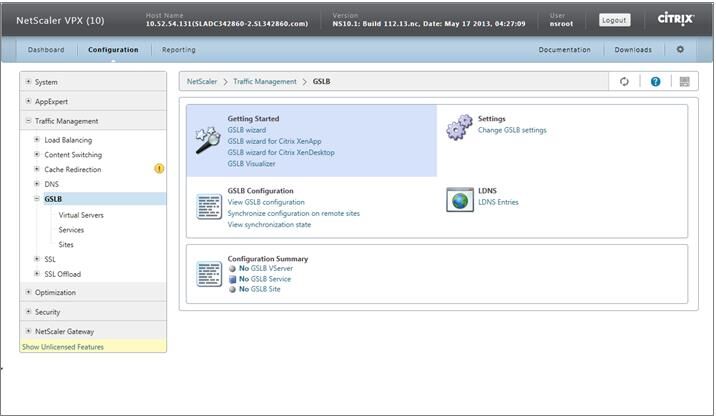The height and width of the screenshot is (416, 716).
Task: Open the Downloads menu item
Action: [633, 49]
